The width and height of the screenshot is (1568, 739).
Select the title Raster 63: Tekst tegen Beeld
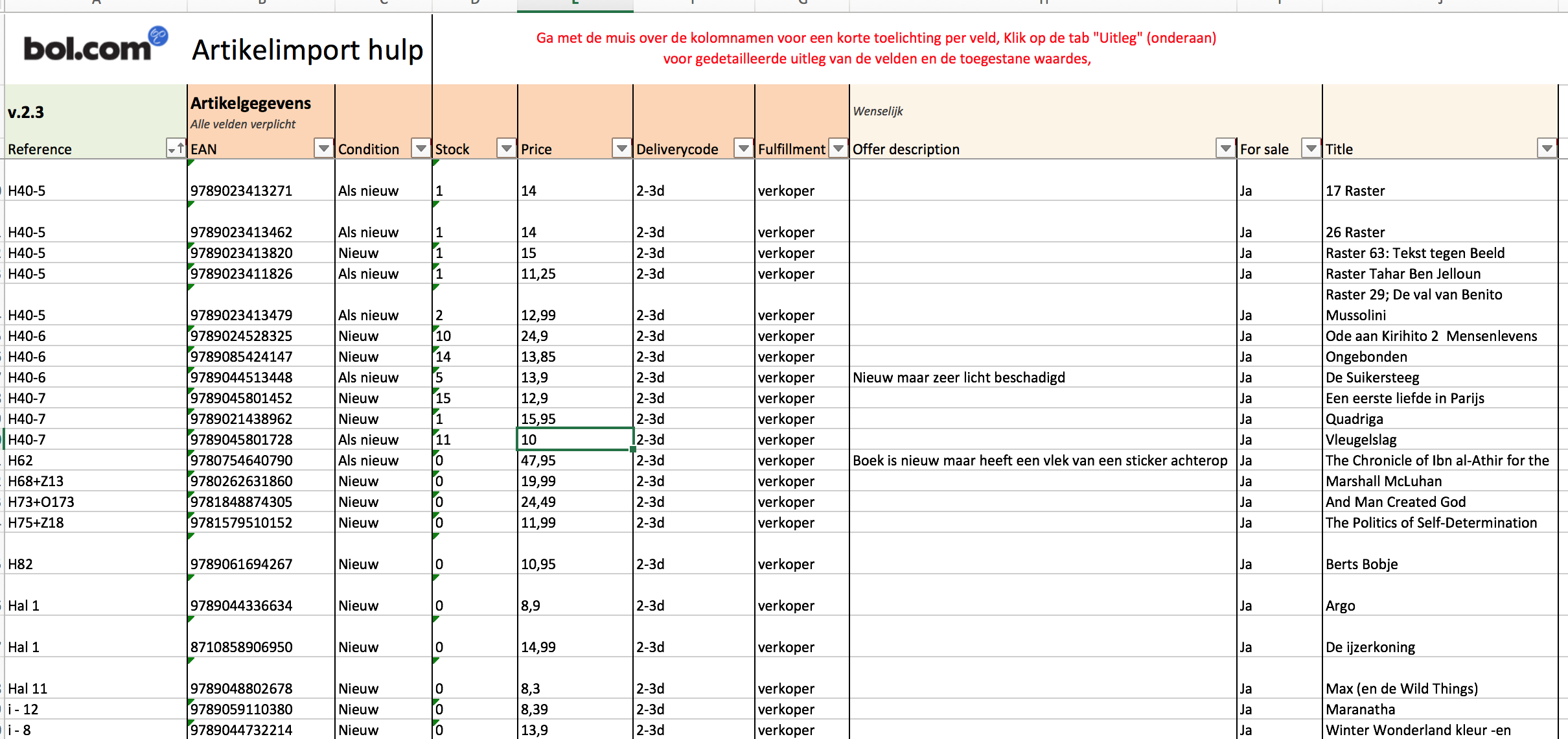1440,253
